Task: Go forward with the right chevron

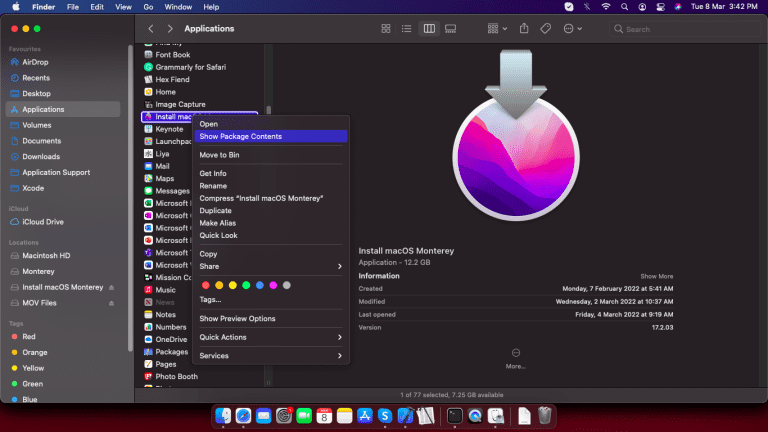Action: (170, 29)
